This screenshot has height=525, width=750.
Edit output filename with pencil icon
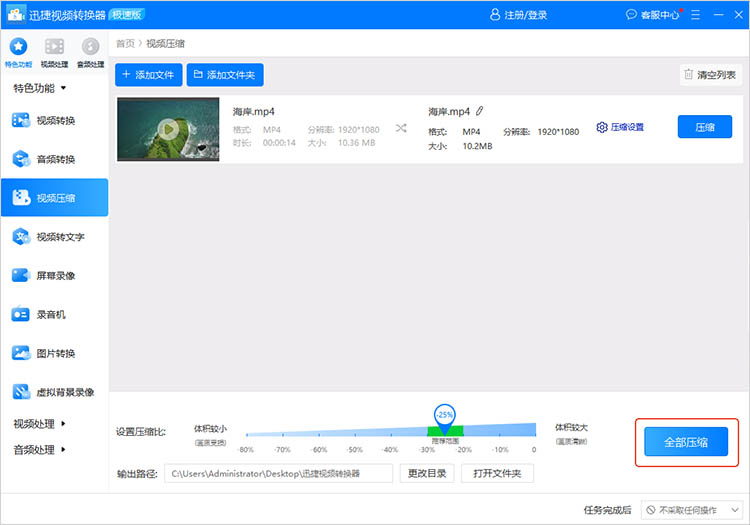(479, 111)
